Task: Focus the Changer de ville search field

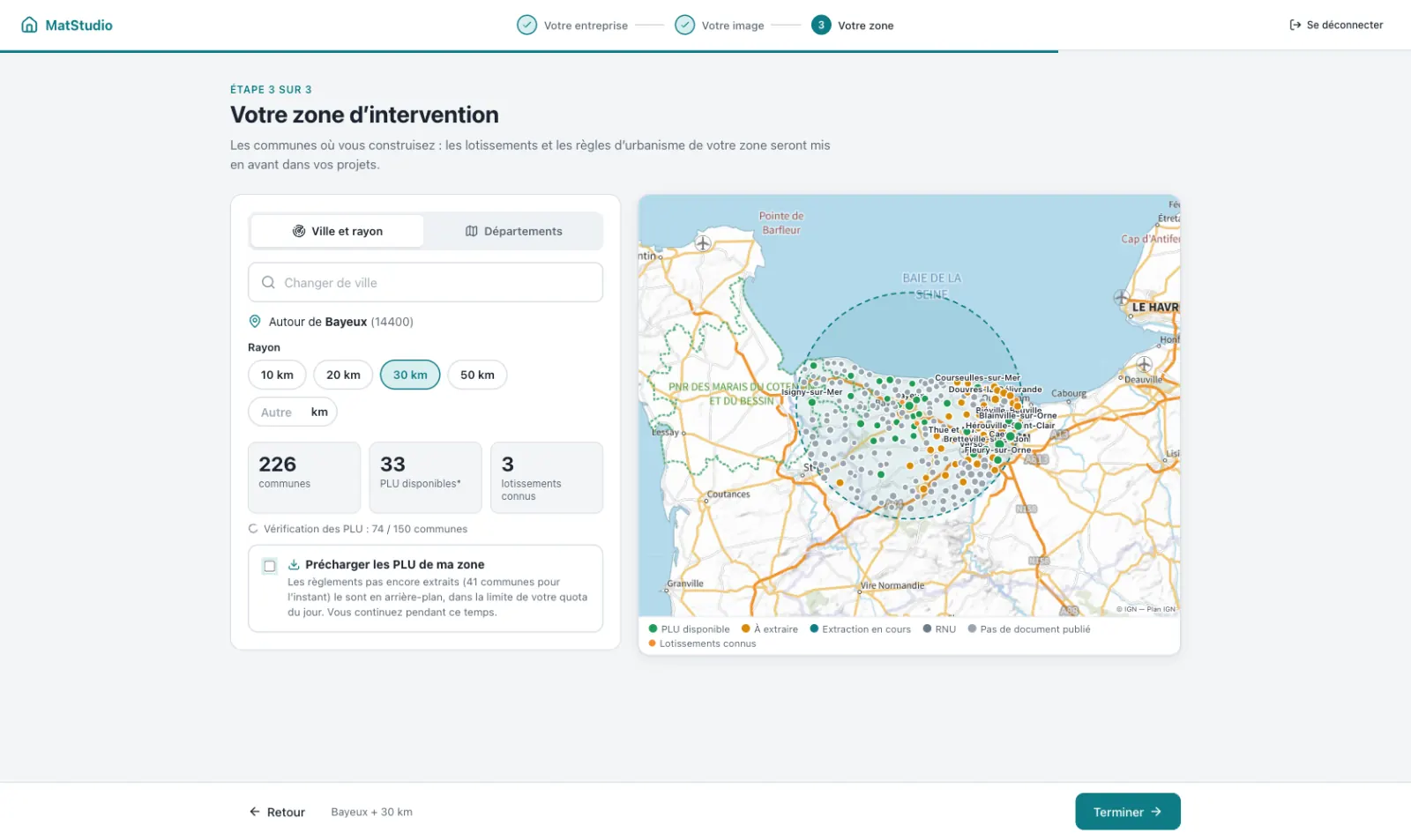Action: click(x=425, y=283)
